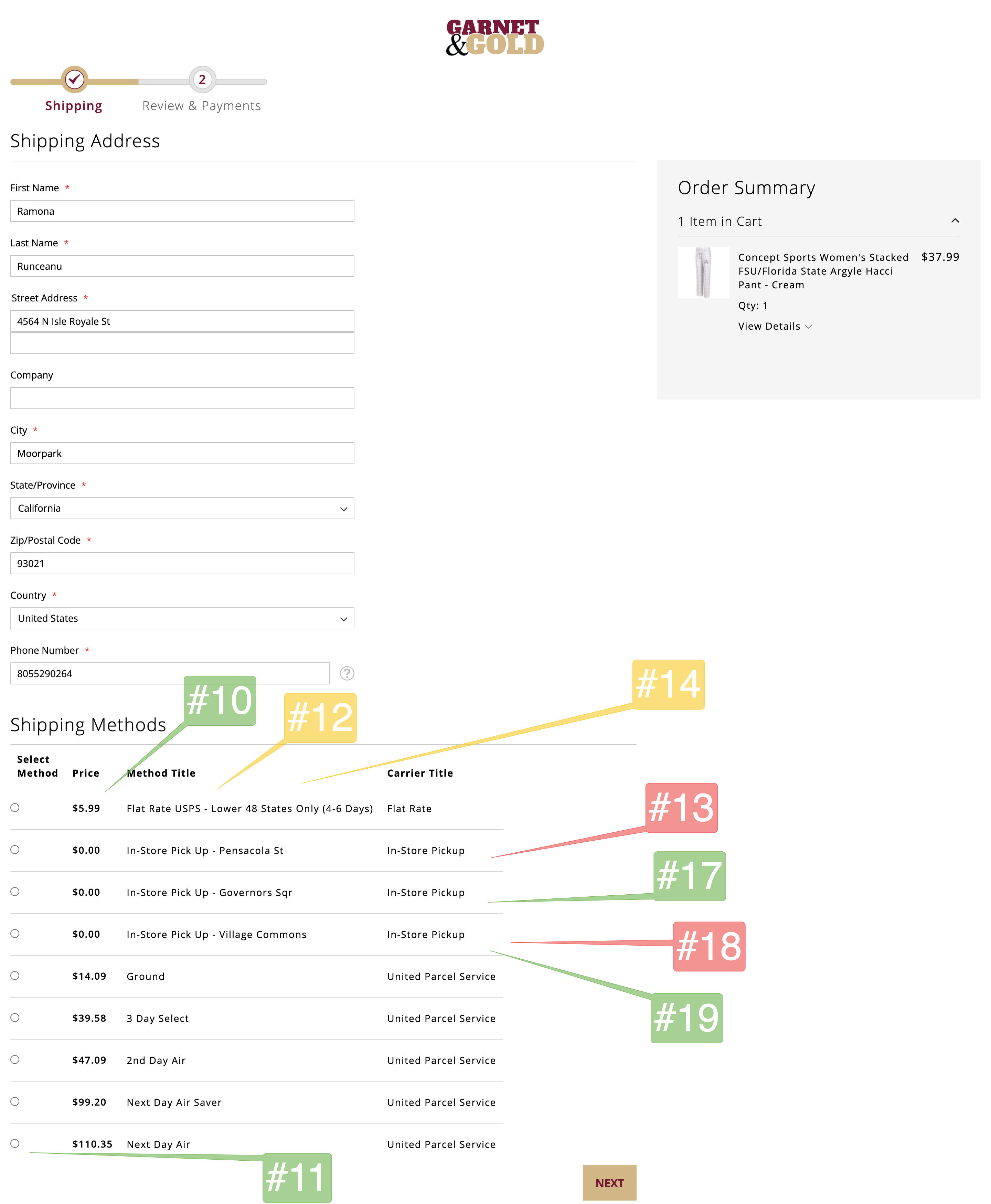Click the Phone Number field
Screen dimensions: 991x1204
coord(170,674)
